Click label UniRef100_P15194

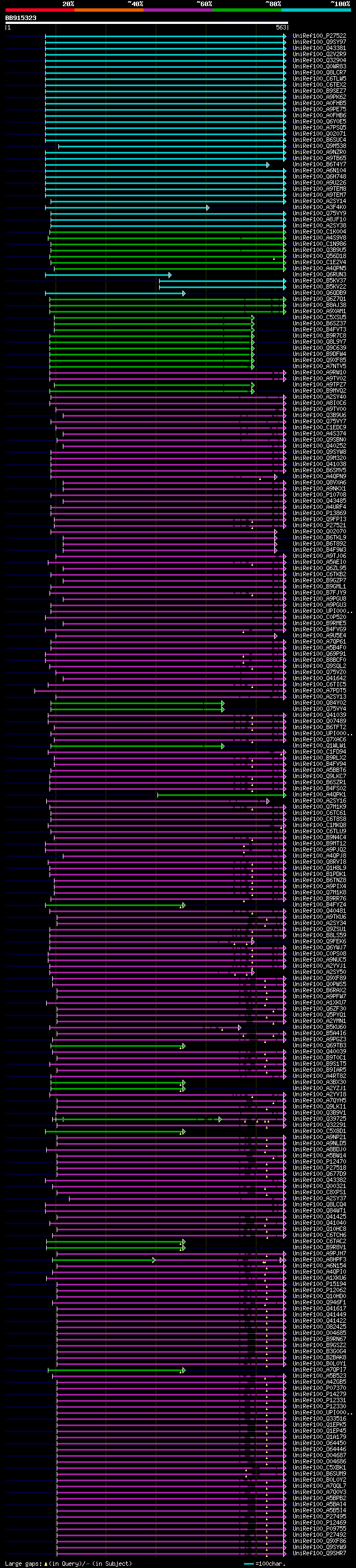pos(319,1284)
